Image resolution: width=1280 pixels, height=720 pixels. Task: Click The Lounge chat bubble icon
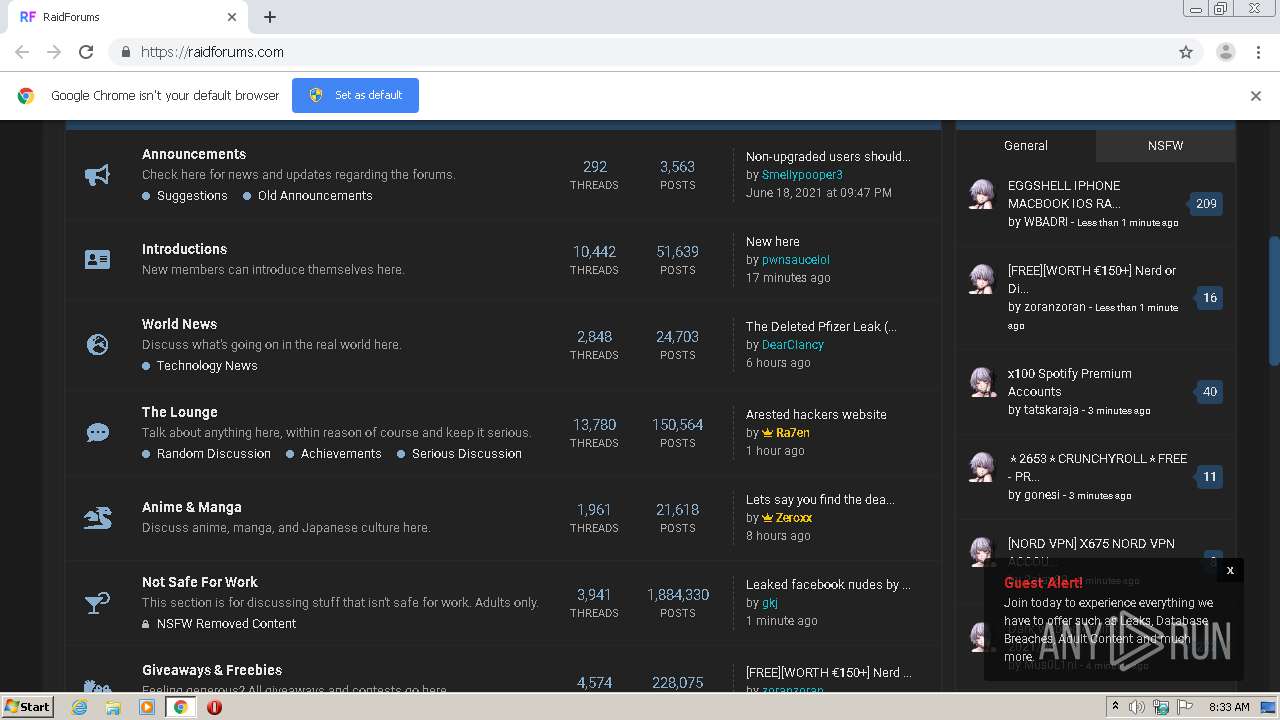coord(97,433)
